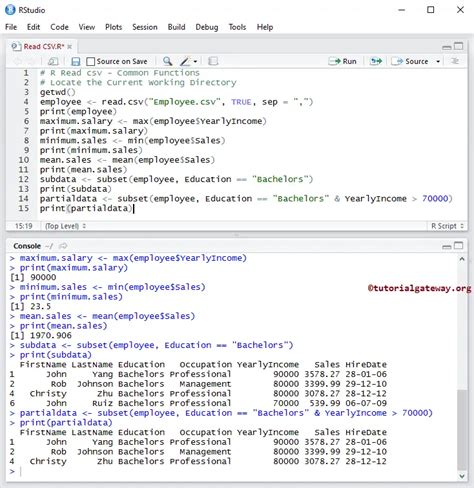Open the Help menu
This screenshot has height=488, width=474.
pos(265,27)
